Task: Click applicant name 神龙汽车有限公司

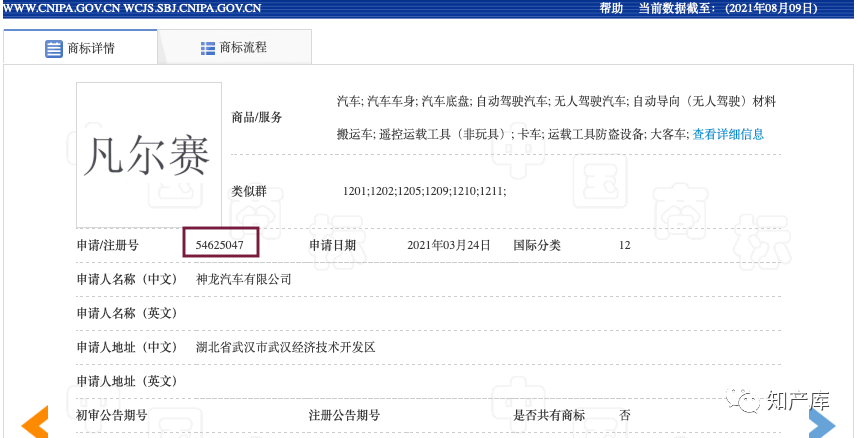Action: tap(244, 279)
